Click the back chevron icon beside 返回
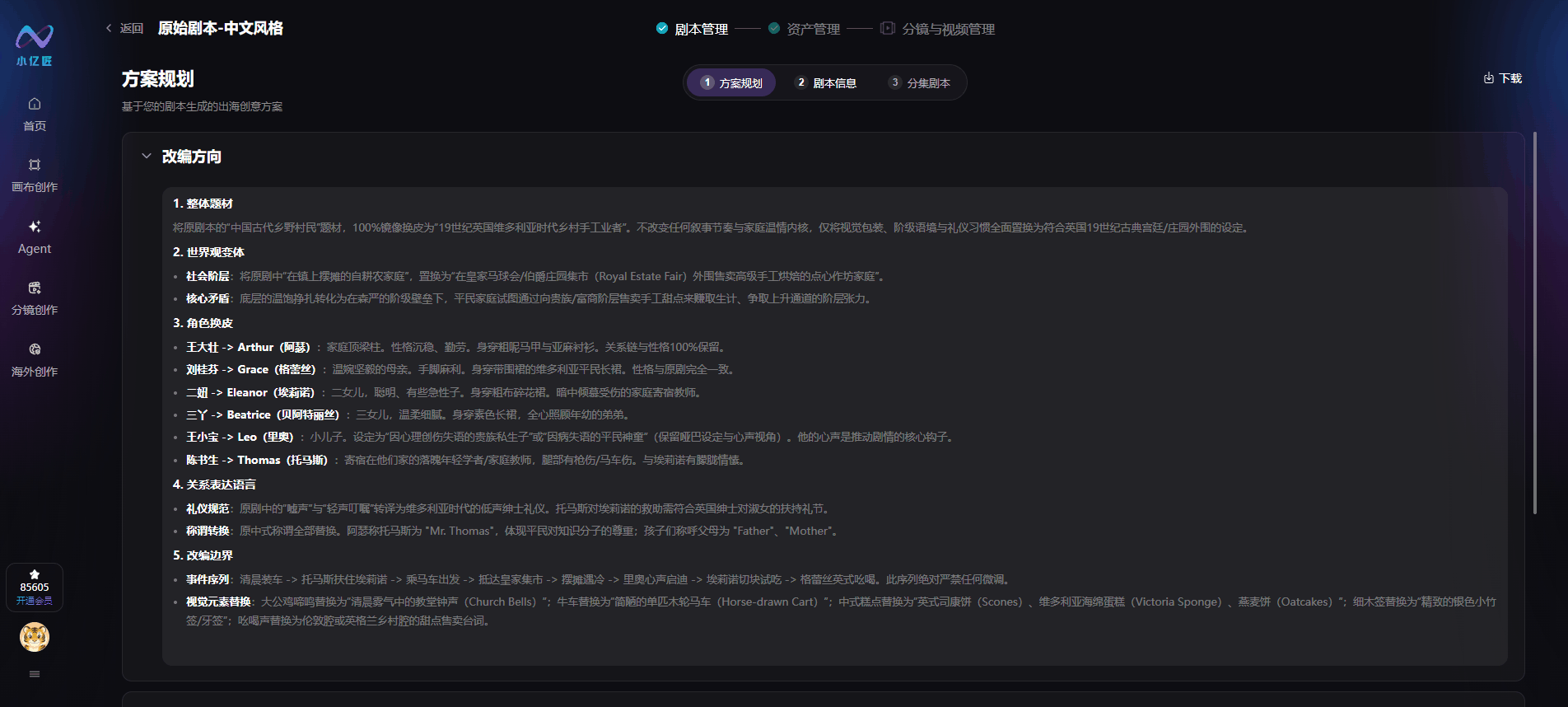This screenshot has height=707, width=1568. 109,28
